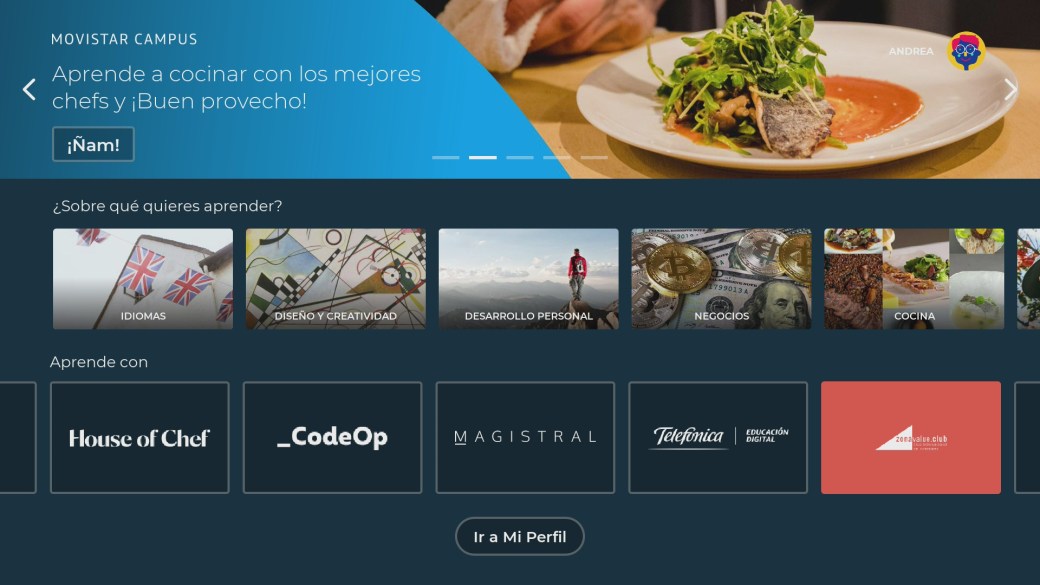The image size is (1040, 585).
Task: Open the Idiomas category
Action: (x=143, y=279)
